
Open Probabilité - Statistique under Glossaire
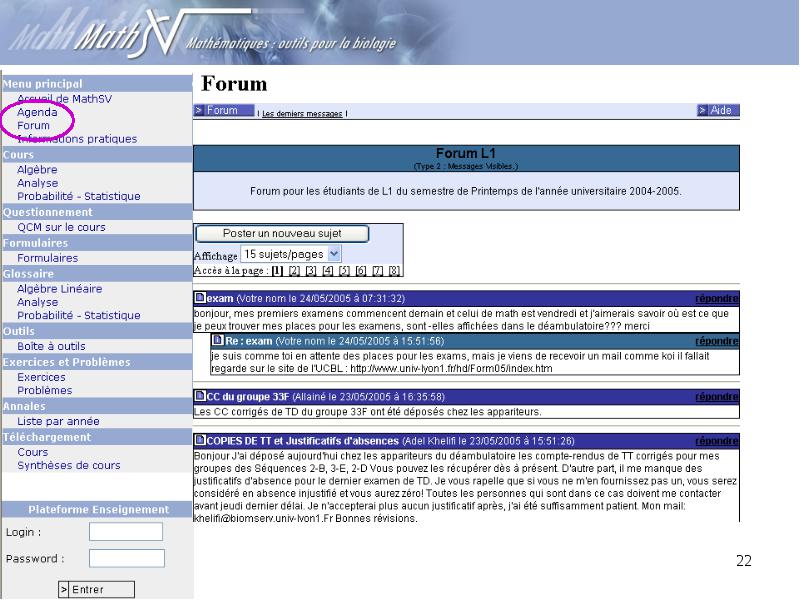(79, 315)
